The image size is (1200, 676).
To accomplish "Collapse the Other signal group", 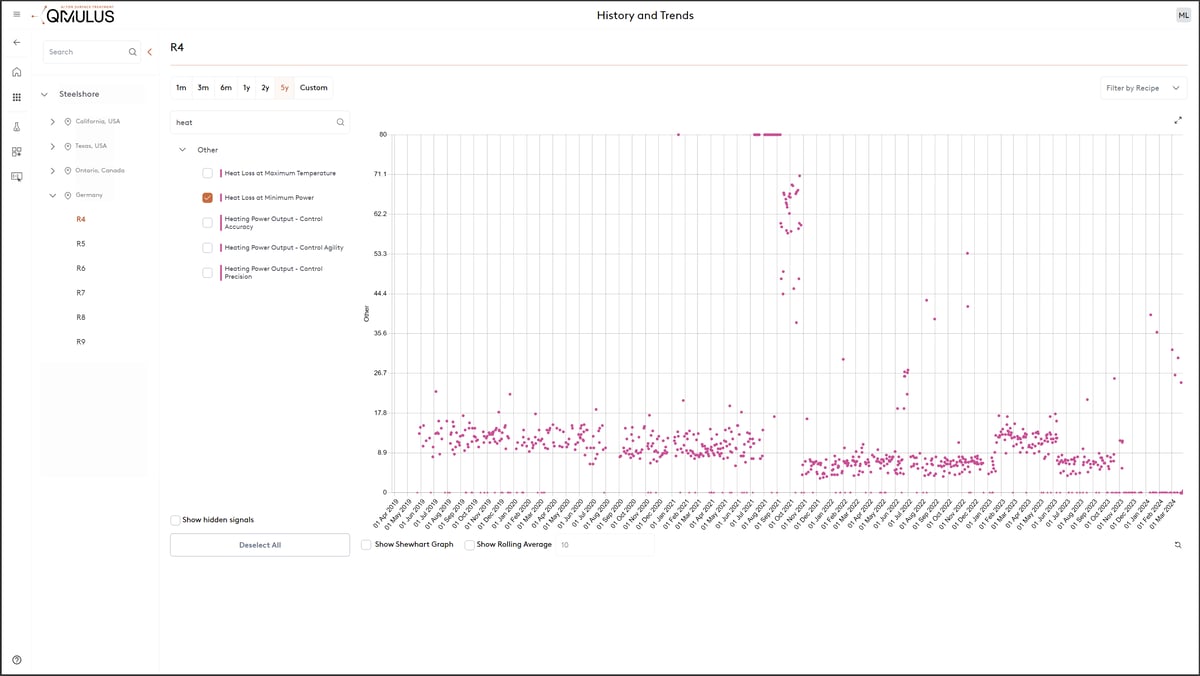I will pyautogui.click(x=182, y=150).
